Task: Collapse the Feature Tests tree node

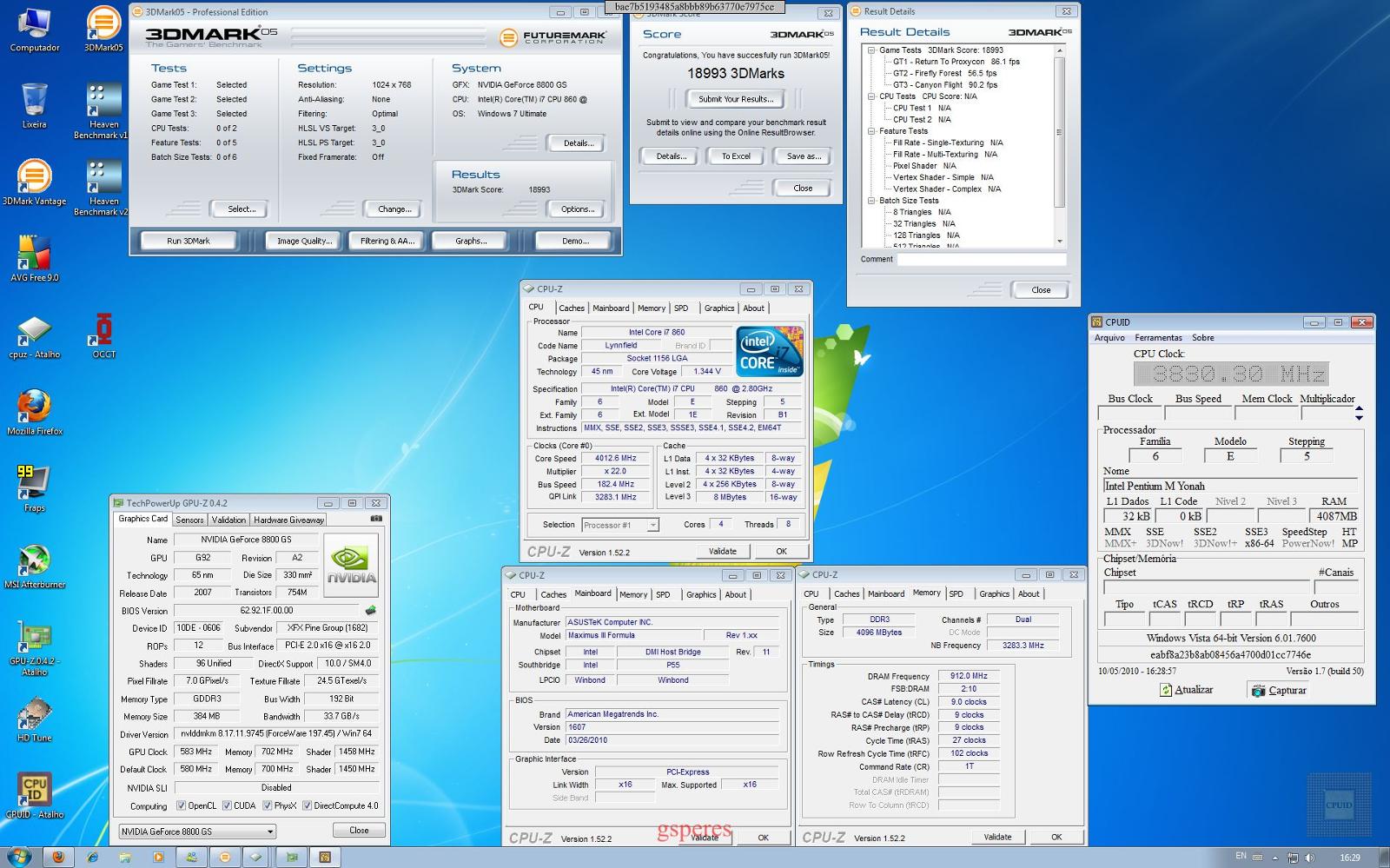Action: pyautogui.click(x=871, y=131)
